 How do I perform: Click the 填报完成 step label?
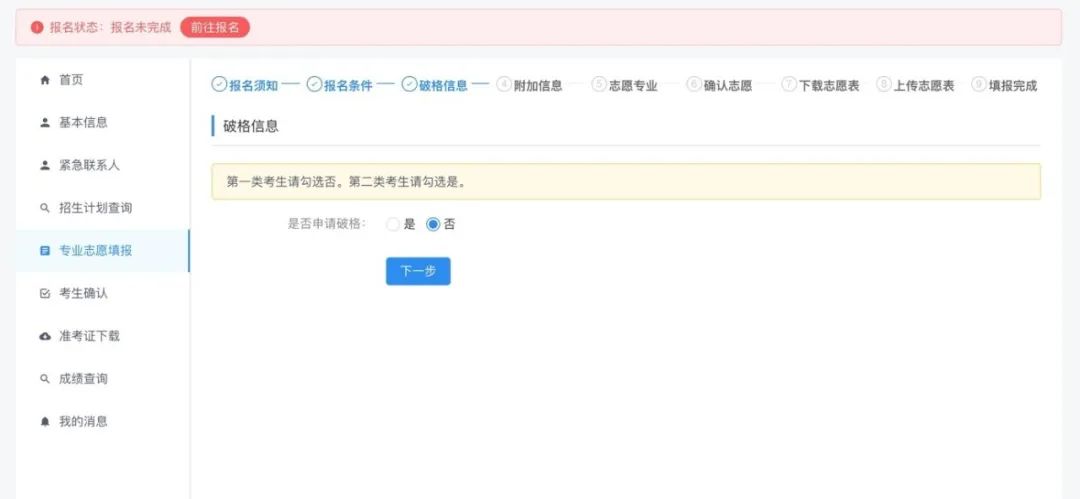[x=1013, y=85]
